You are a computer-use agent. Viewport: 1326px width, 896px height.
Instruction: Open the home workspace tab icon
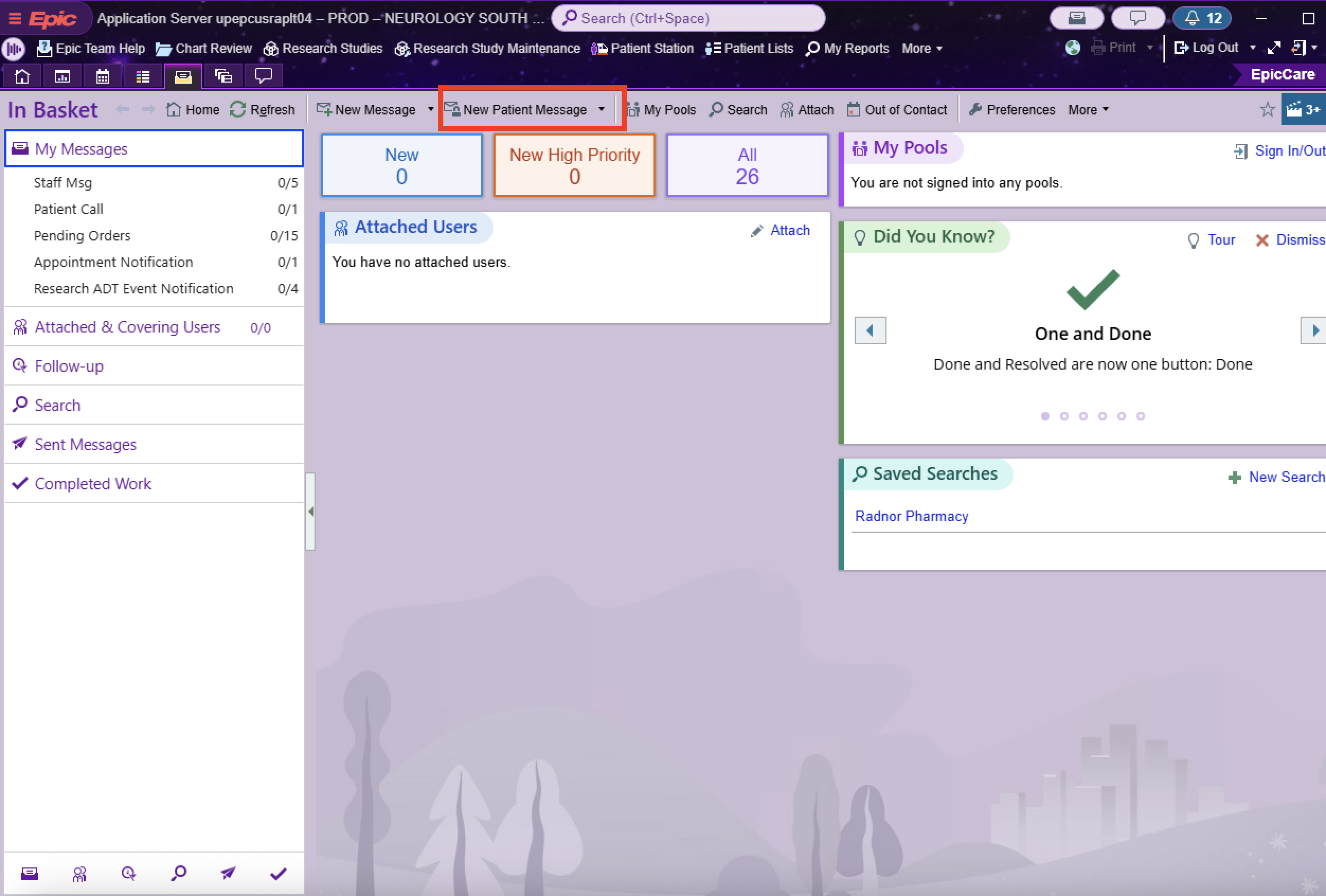point(22,76)
